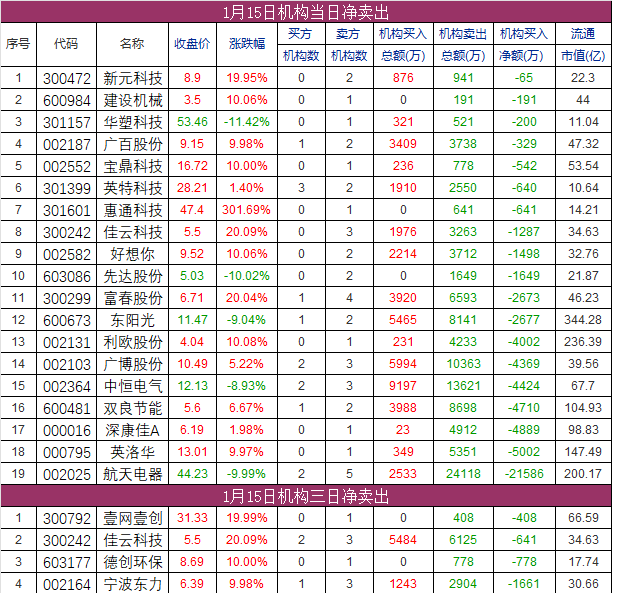Click the '流通' header cell
618x593 pixels.
coord(583,34)
